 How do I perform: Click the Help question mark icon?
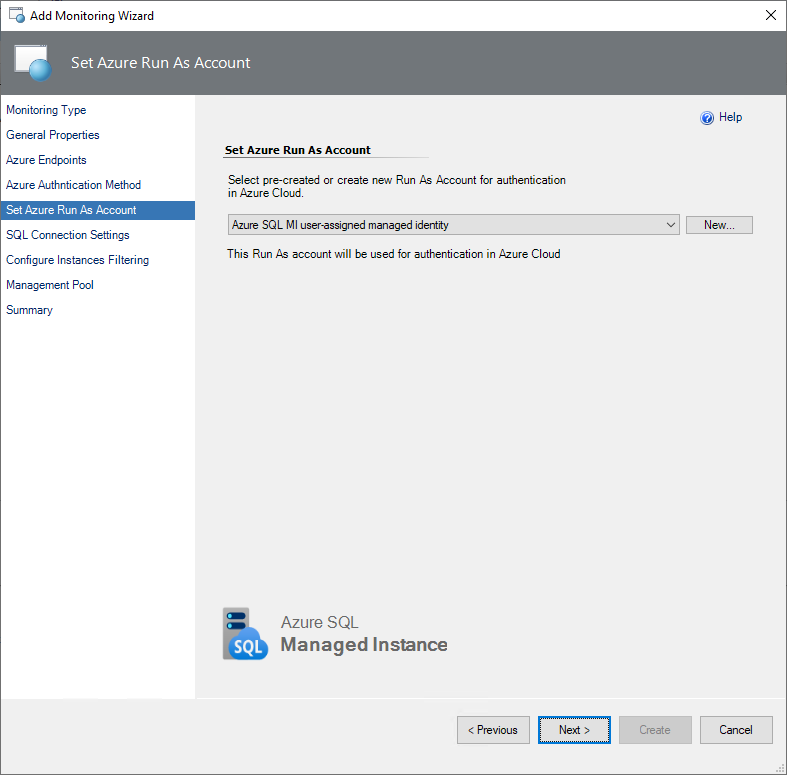tap(707, 118)
